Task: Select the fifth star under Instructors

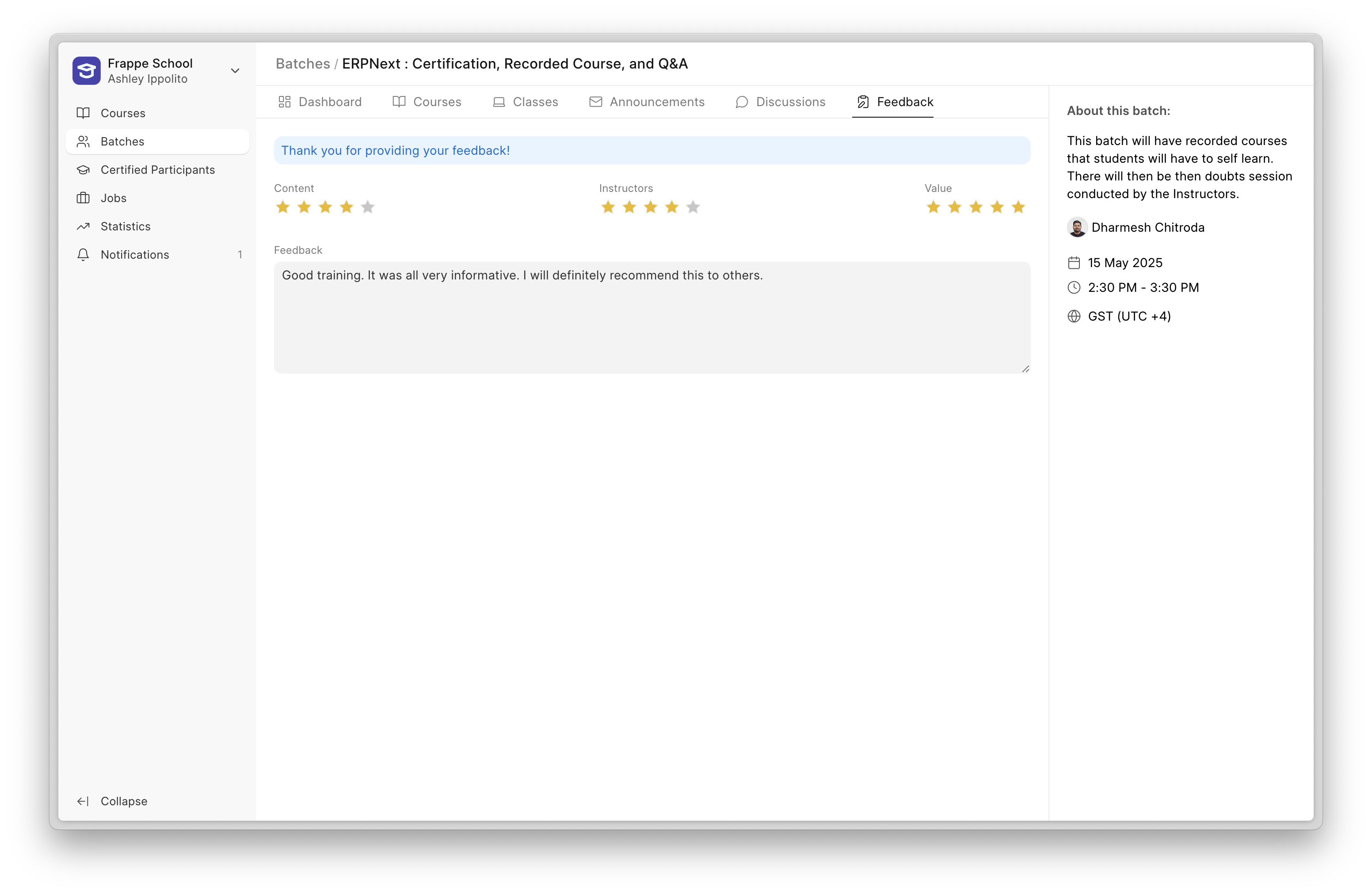Action: [694, 207]
